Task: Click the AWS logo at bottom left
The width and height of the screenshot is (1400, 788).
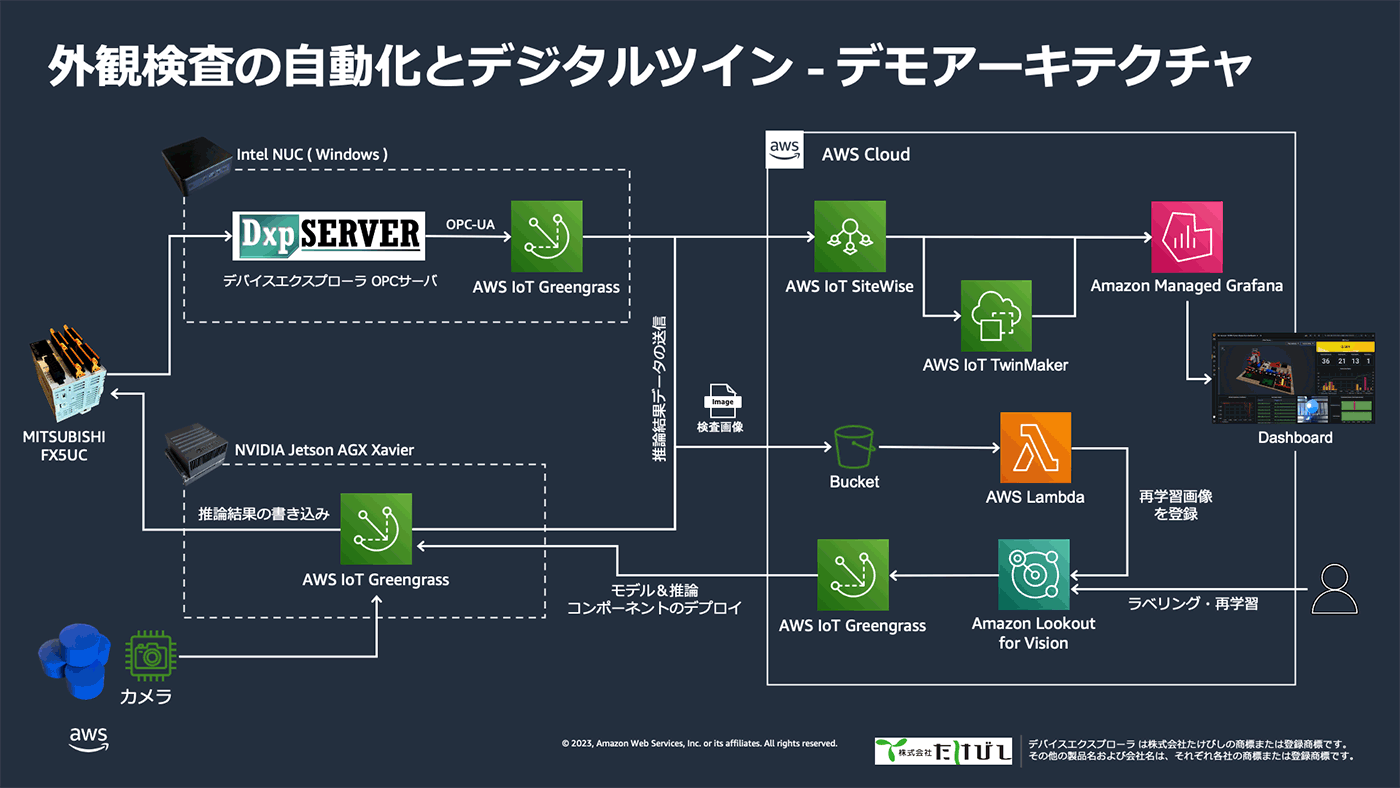Action: tap(89, 738)
